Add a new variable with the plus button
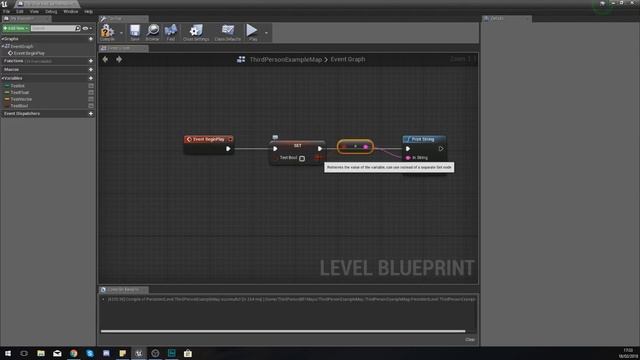This screenshot has width=640, height=360. pos(91,78)
